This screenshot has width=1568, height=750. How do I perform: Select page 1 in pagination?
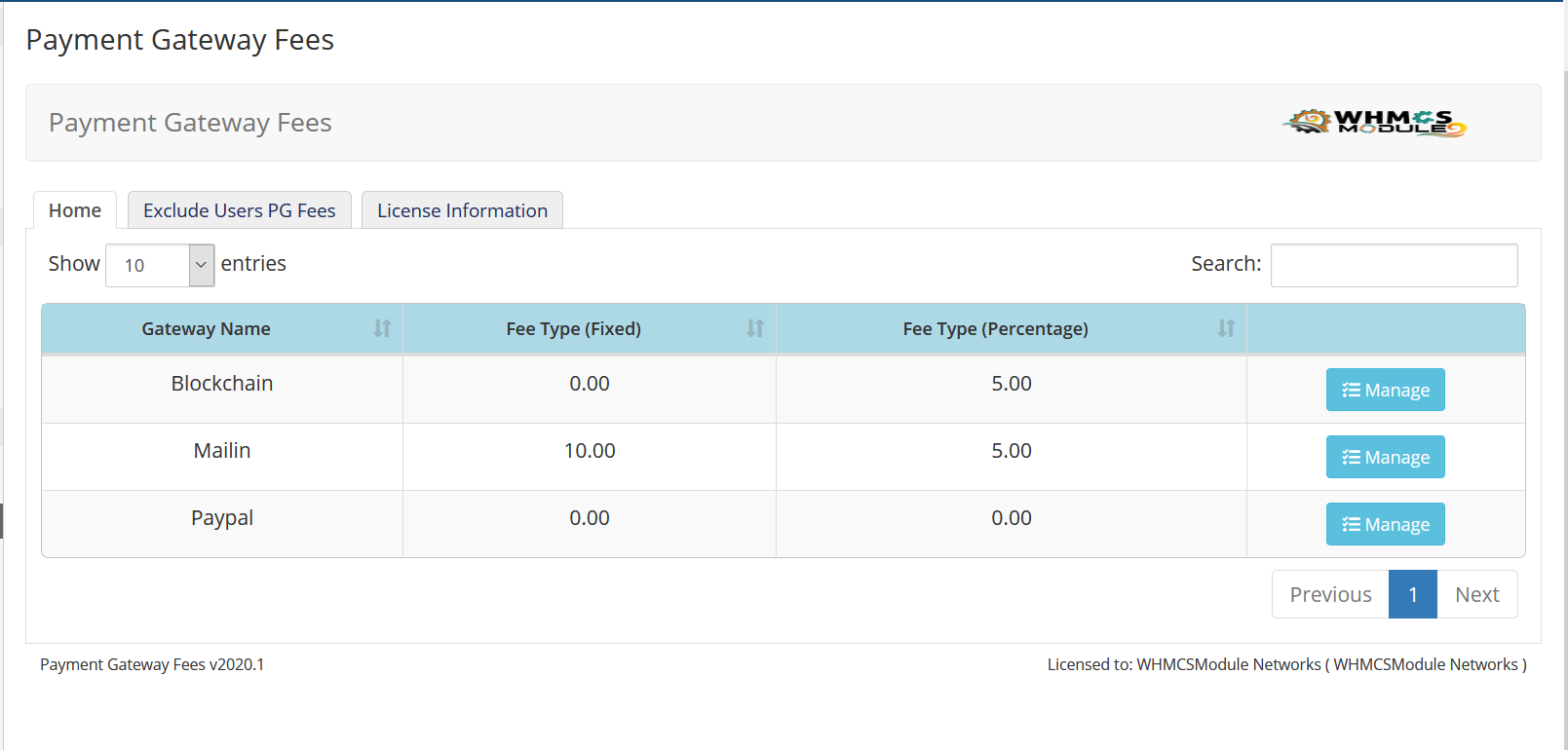click(x=1413, y=594)
